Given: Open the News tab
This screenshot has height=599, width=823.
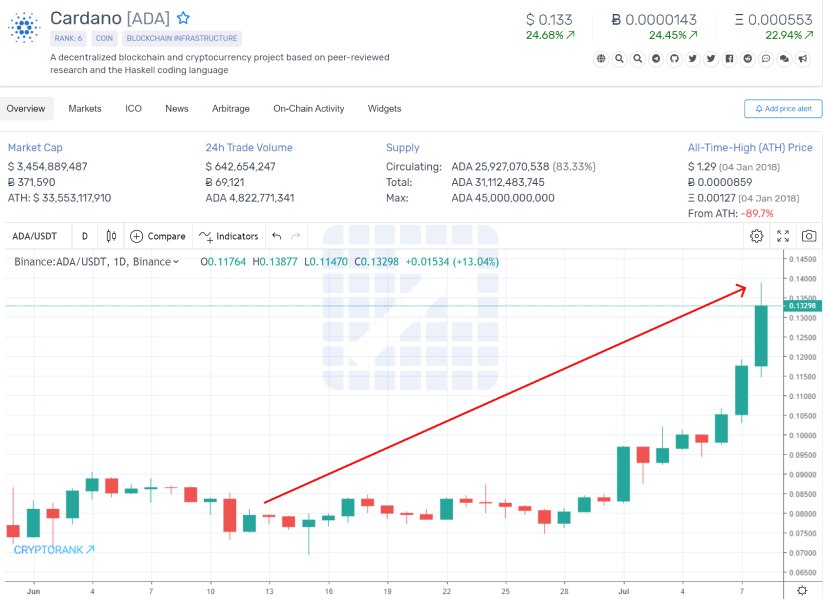Looking at the screenshot, I should click(177, 109).
